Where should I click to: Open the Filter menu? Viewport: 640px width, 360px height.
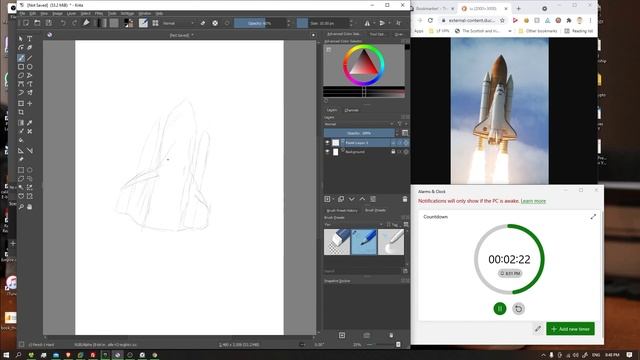(99, 13)
